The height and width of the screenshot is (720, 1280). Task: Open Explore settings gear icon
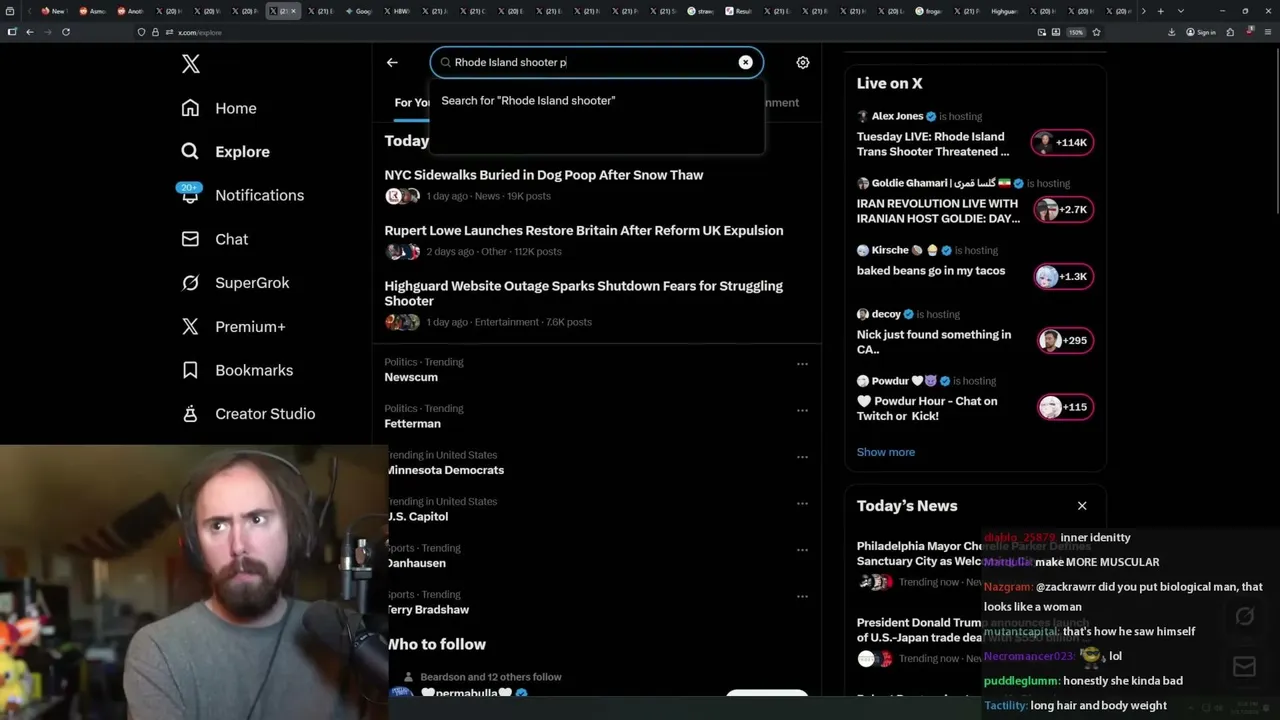(802, 62)
